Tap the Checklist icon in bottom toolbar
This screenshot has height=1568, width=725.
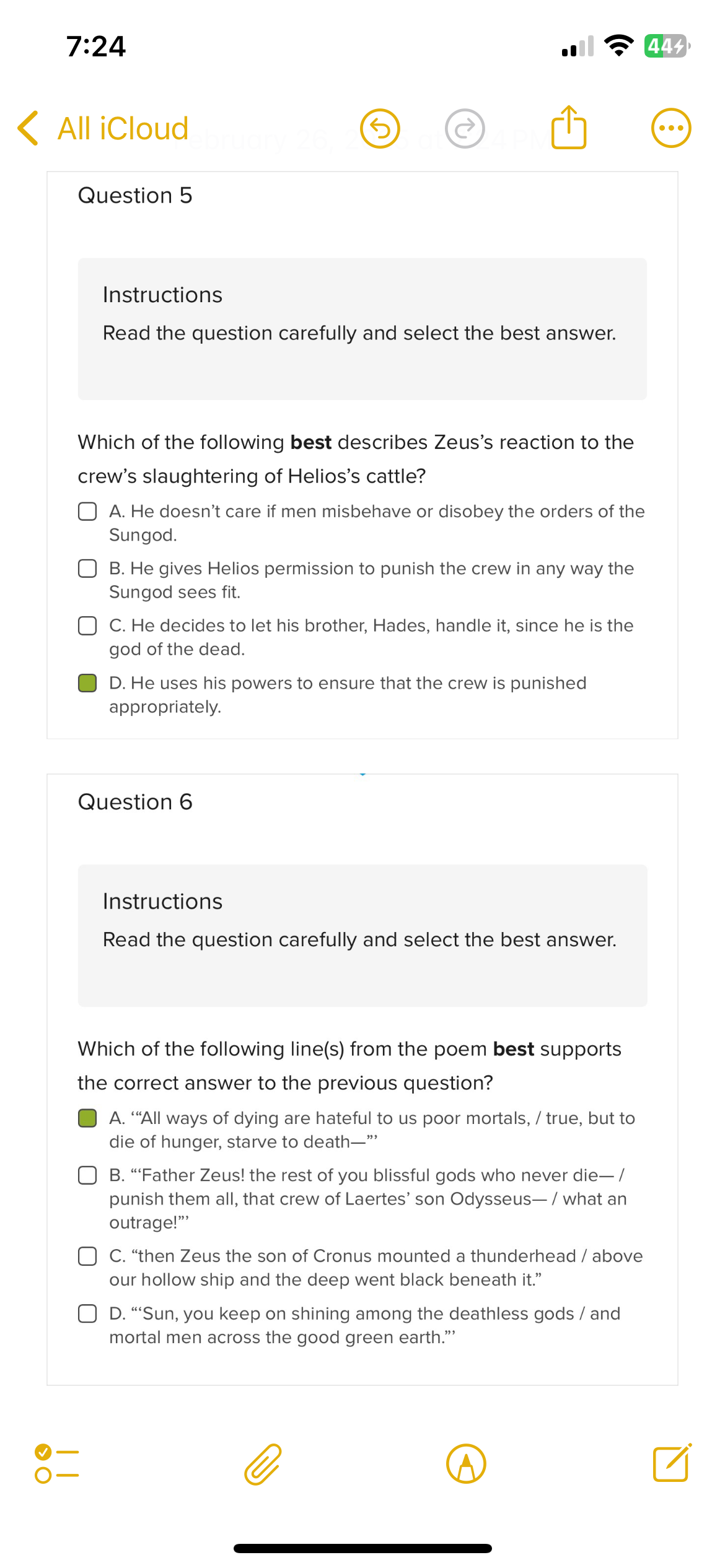tap(55, 1463)
